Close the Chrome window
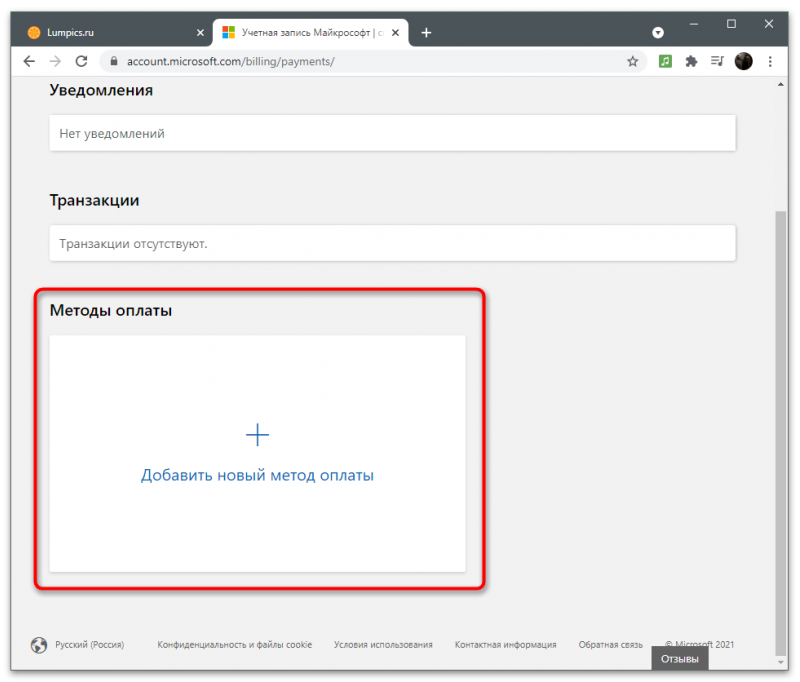 (769, 24)
